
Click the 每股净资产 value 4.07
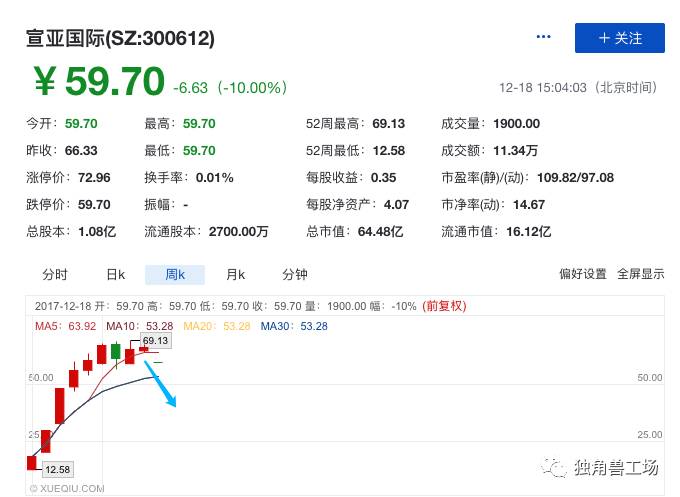[x=396, y=204]
